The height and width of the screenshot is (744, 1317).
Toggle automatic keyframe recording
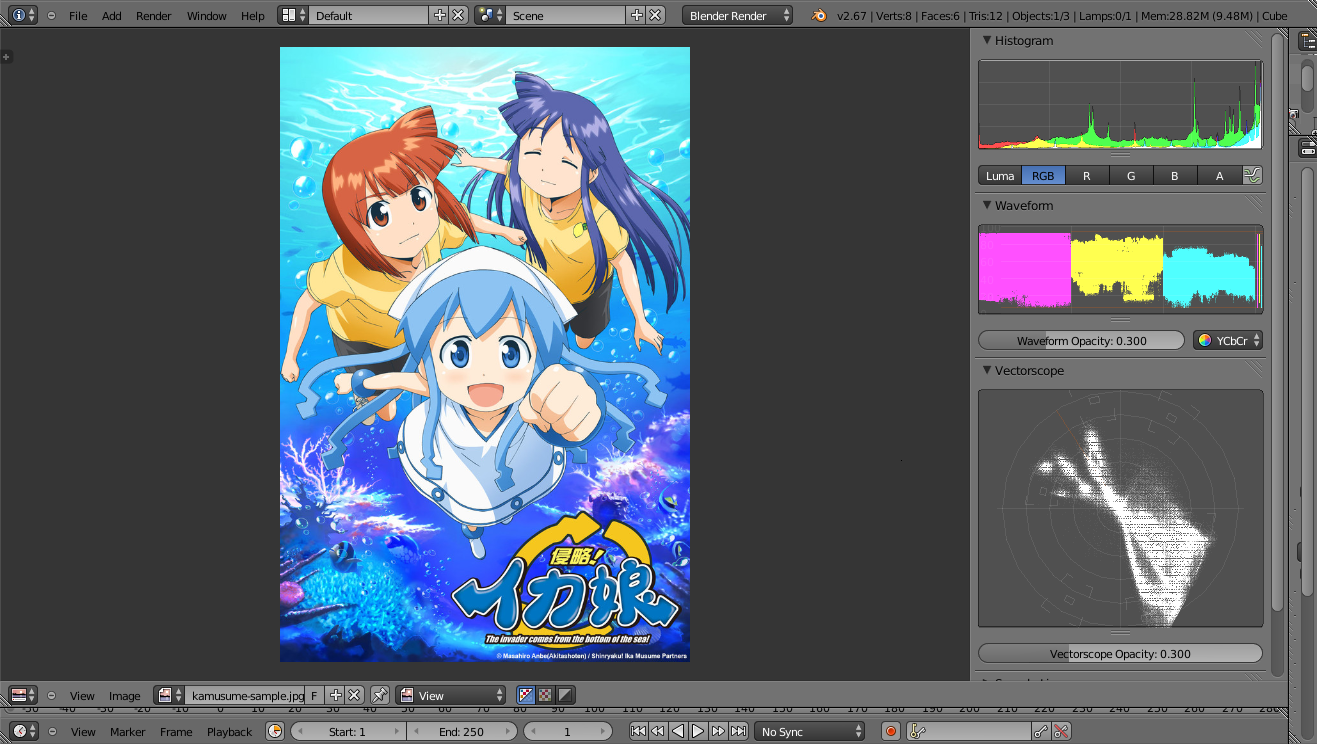[x=891, y=731]
